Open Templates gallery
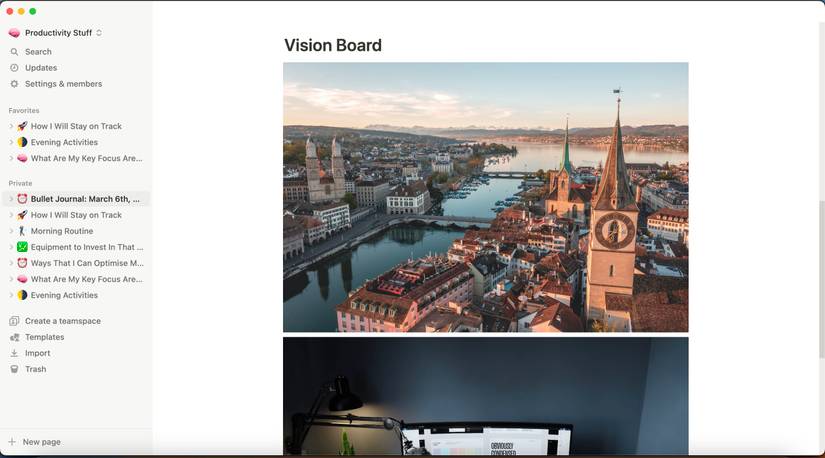Viewport: 825px width, 458px height. [45, 337]
